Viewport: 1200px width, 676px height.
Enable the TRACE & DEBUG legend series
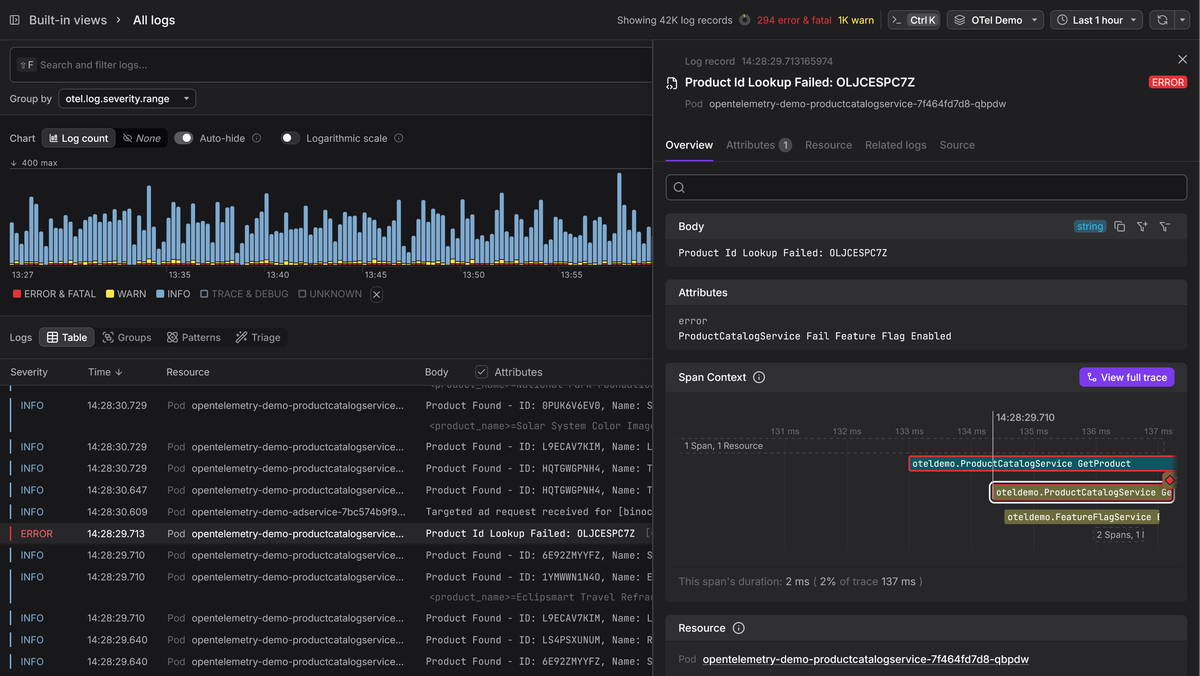tap(244, 294)
